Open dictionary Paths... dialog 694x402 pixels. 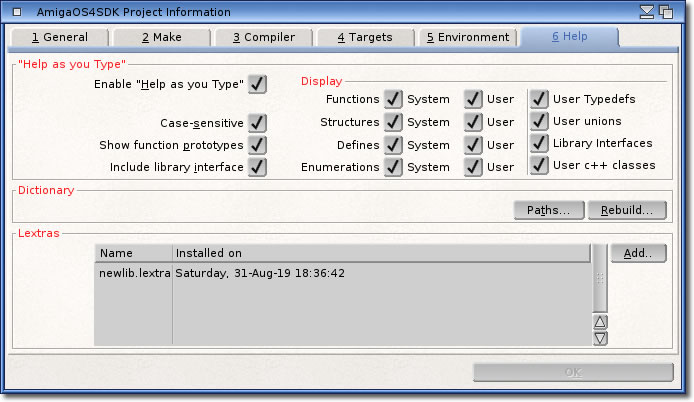(548, 210)
